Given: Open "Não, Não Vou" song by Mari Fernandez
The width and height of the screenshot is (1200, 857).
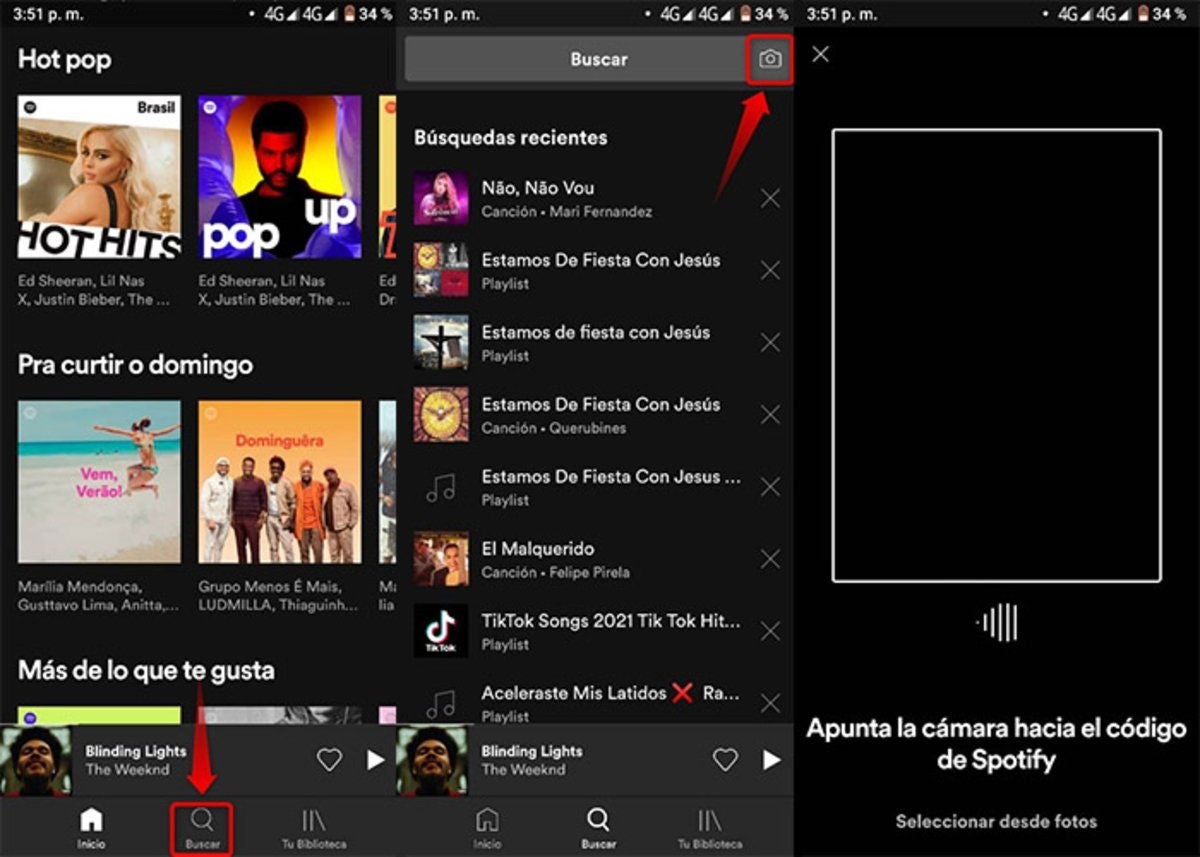Looking at the screenshot, I should click(595, 198).
